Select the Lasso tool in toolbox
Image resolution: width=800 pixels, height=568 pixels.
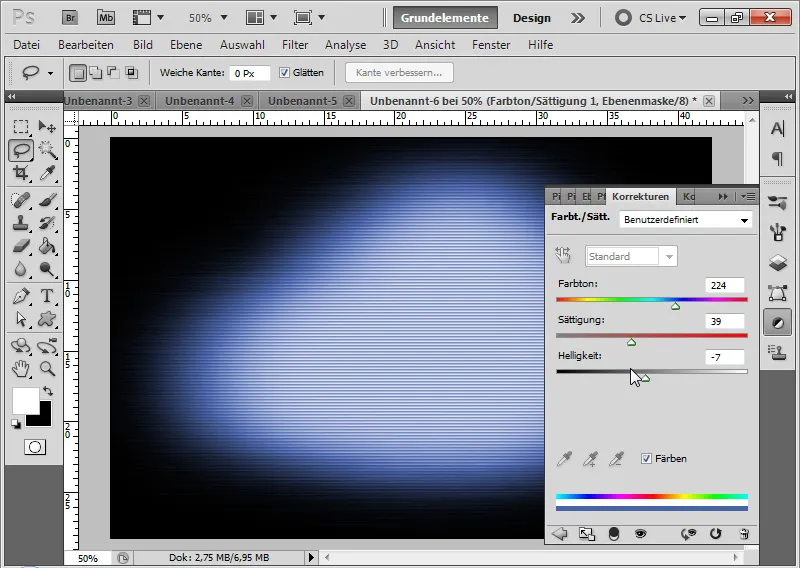[21, 150]
